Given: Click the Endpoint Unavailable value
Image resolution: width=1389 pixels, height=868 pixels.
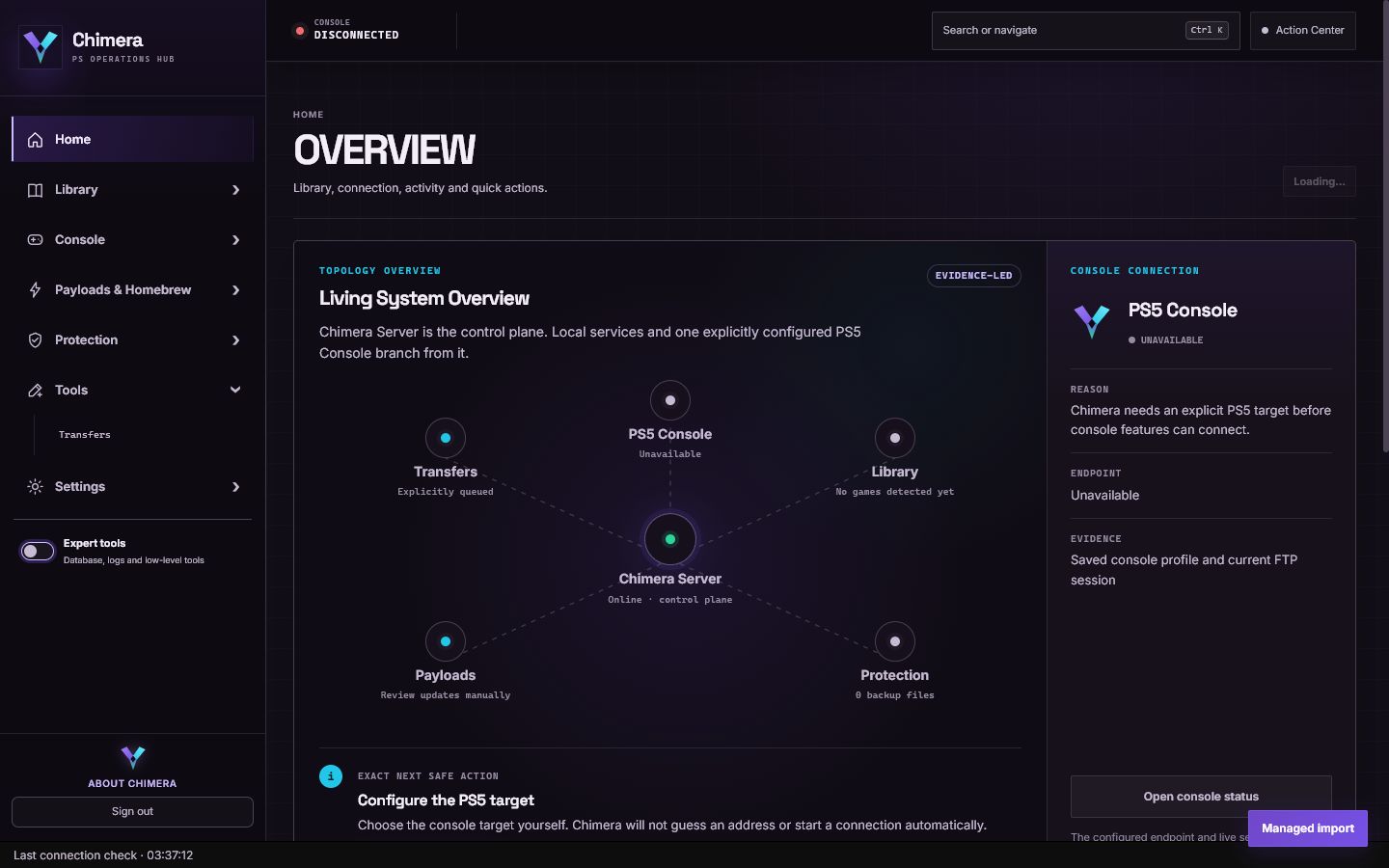Looking at the screenshot, I should click(1104, 496).
